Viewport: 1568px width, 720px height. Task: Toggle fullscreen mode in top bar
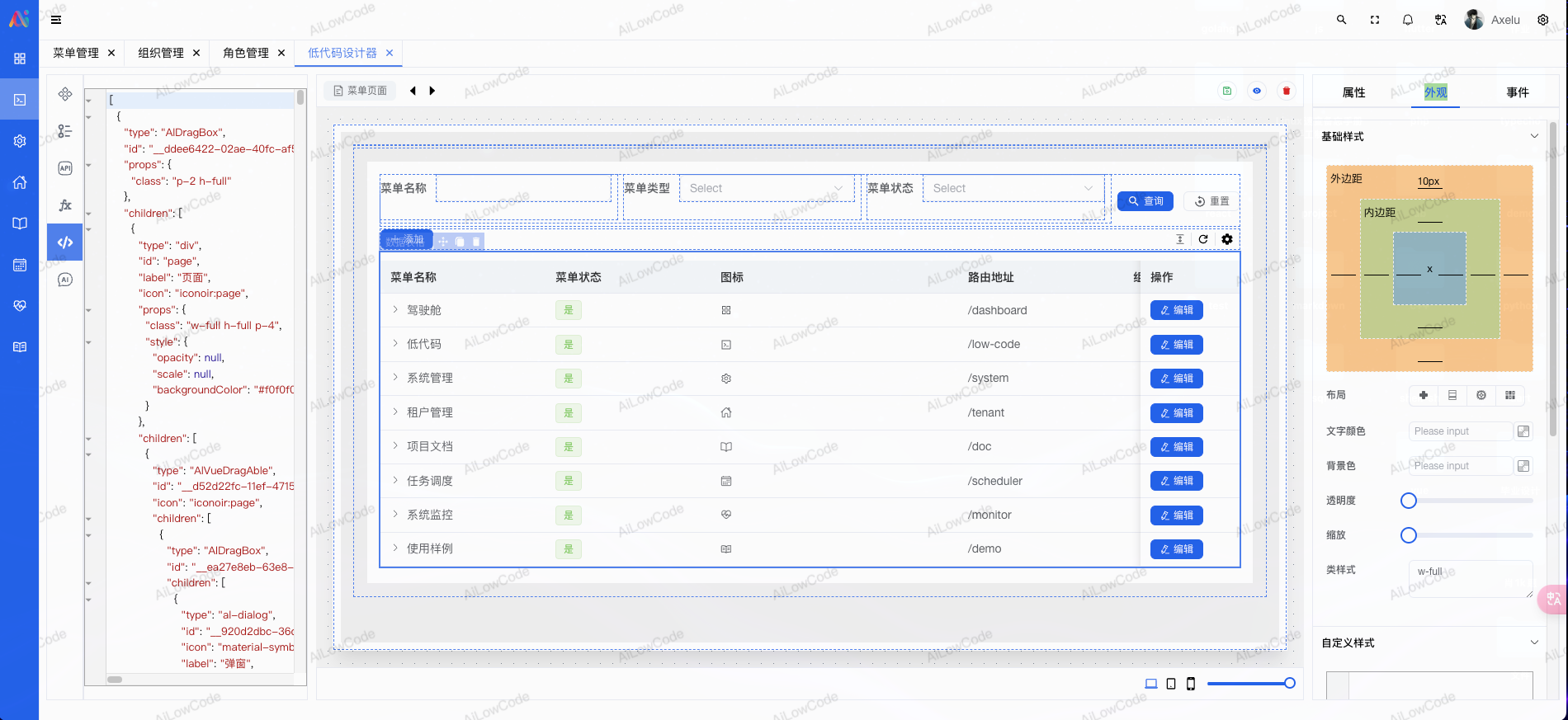click(1375, 20)
